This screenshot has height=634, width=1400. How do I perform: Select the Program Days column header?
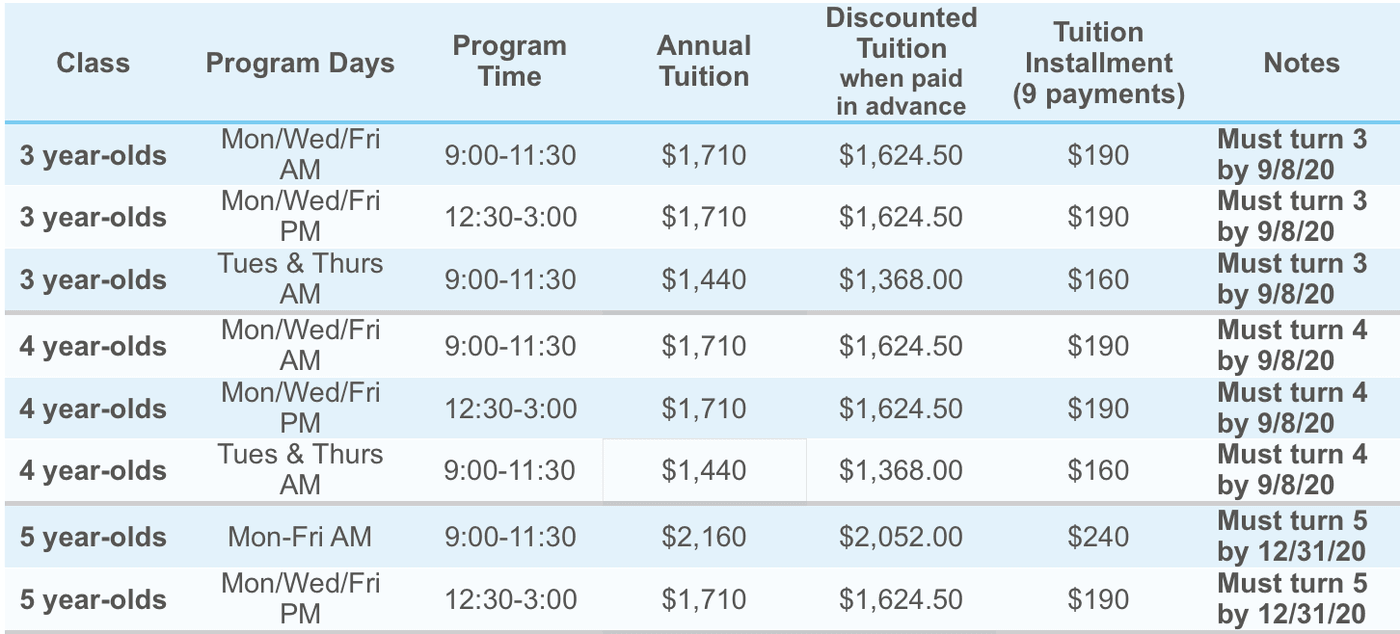point(300,63)
